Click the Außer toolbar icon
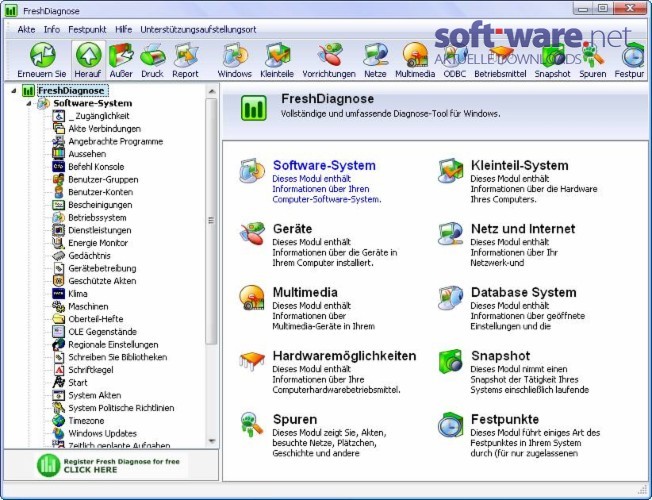652x500 pixels. 121,54
